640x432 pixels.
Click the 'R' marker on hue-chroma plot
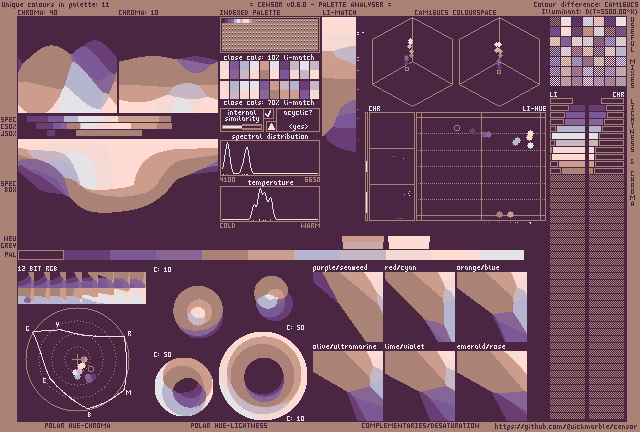coord(129,334)
